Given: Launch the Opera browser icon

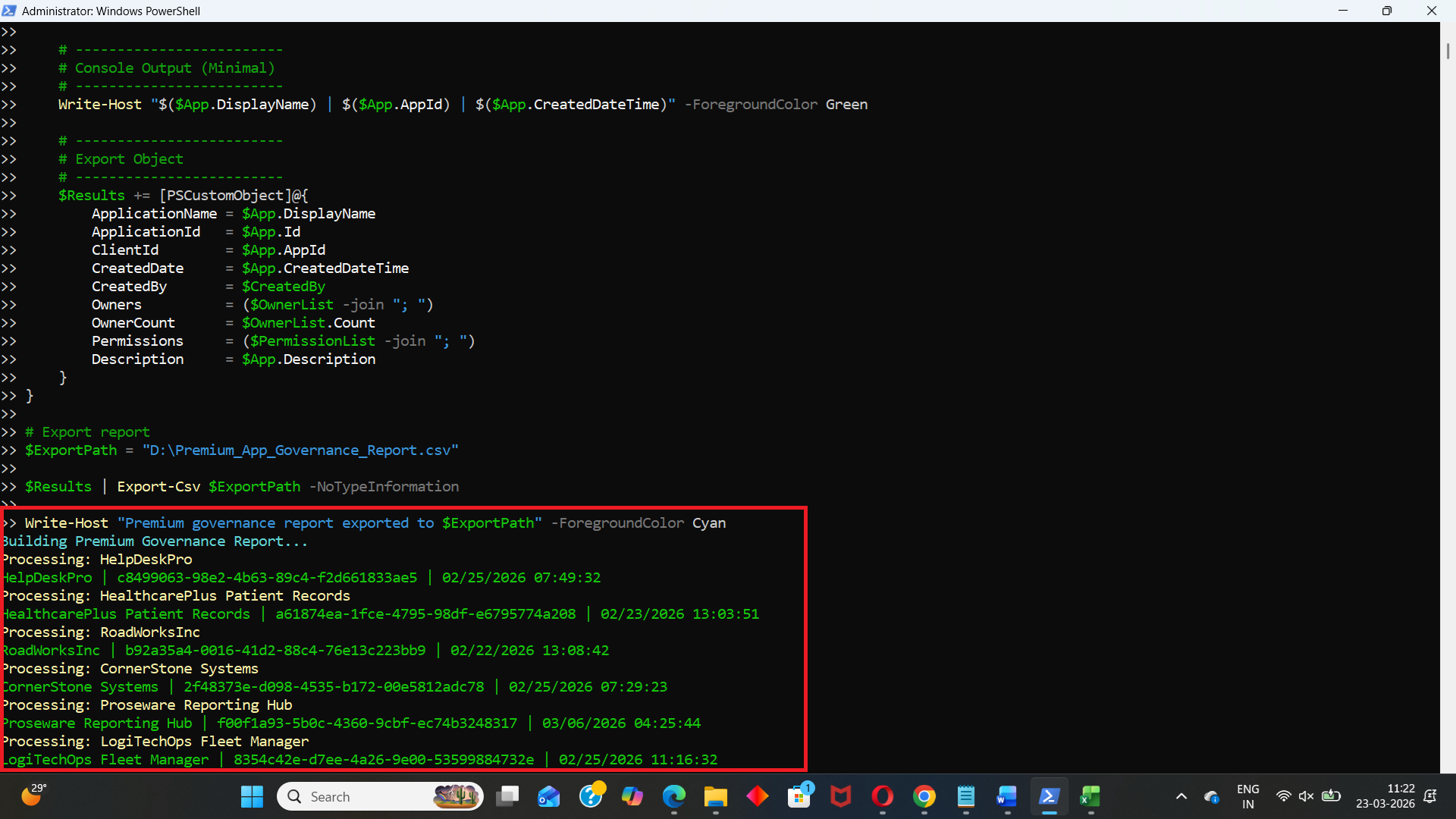Looking at the screenshot, I should pyautogui.click(x=882, y=796).
